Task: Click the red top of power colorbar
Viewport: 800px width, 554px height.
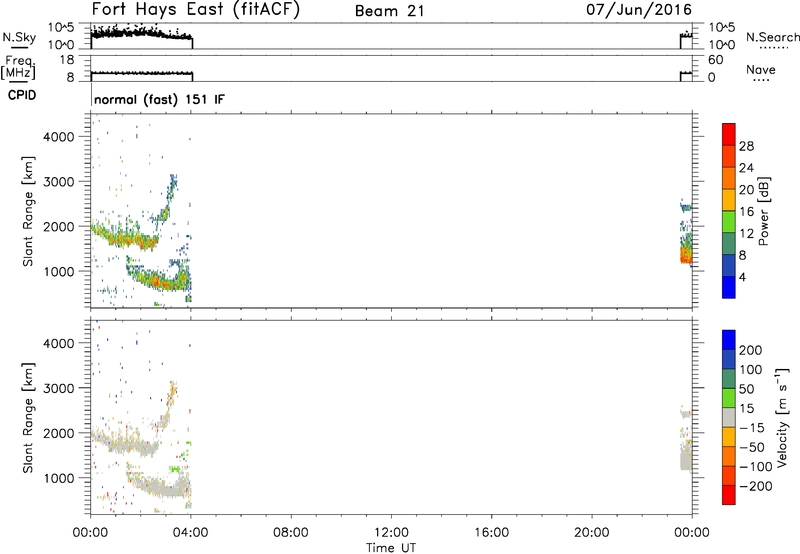Action: coord(729,134)
